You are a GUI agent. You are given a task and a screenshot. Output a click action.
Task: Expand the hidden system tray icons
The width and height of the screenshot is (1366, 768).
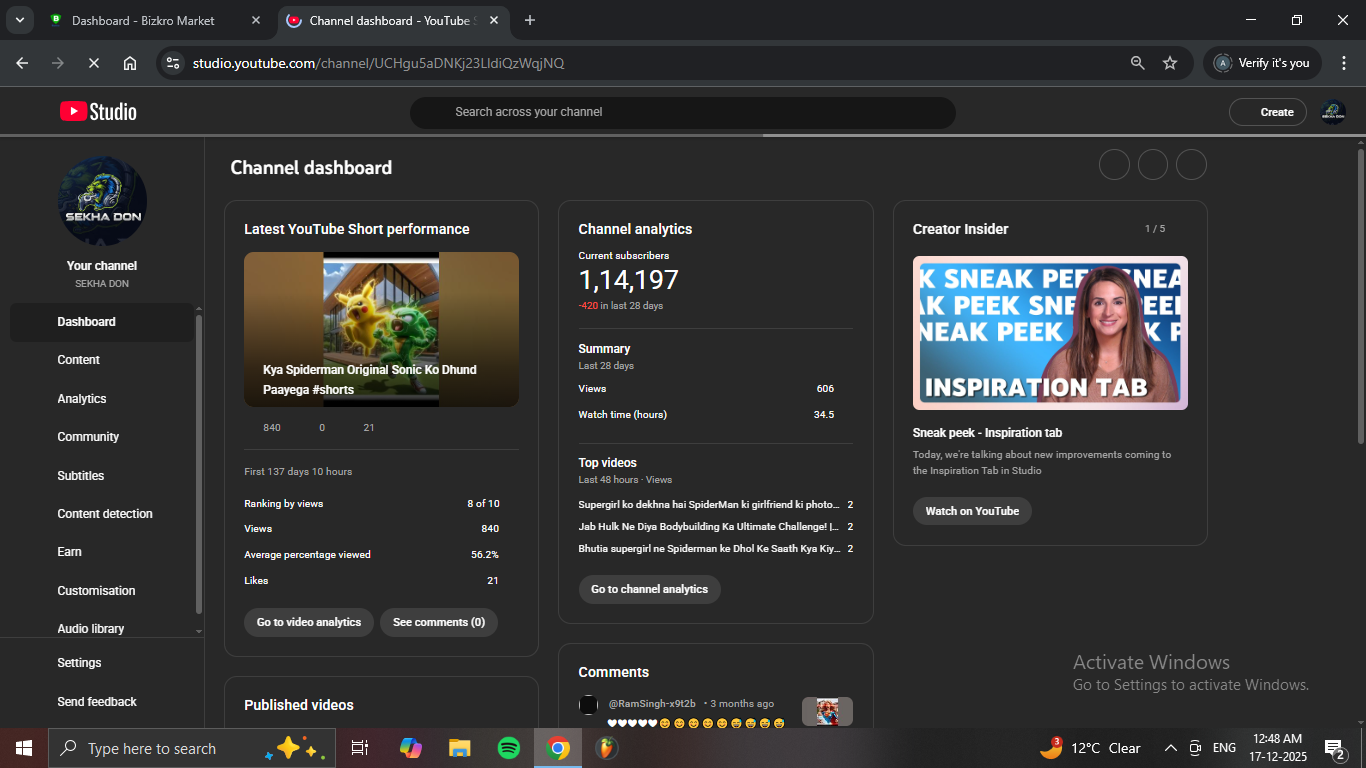click(x=1170, y=748)
